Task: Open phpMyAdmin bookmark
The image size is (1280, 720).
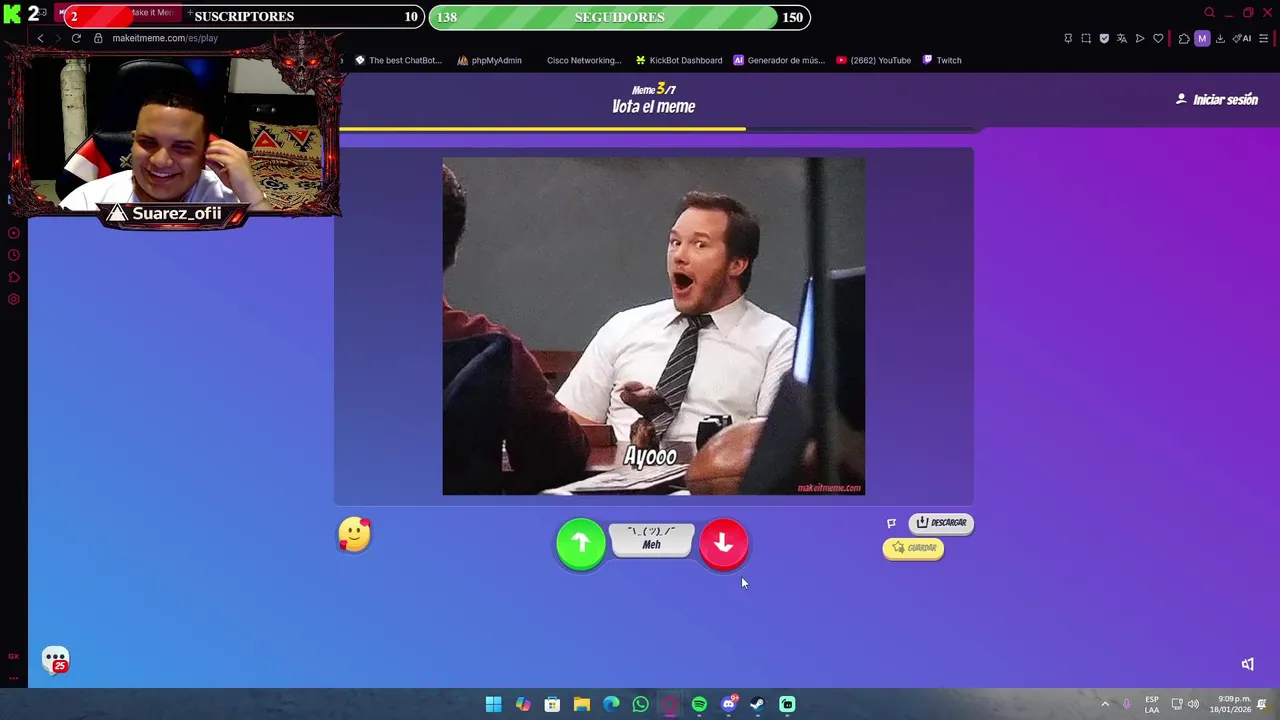Action: (x=490, y=60)
